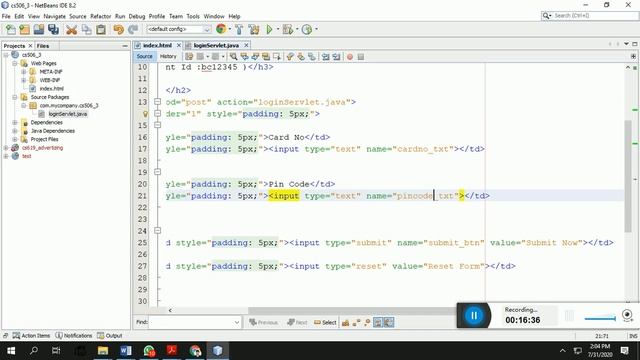640x360 pixels.
Task: Switch to the loginServlet.java tab
Action: click(x=216, y=45)
